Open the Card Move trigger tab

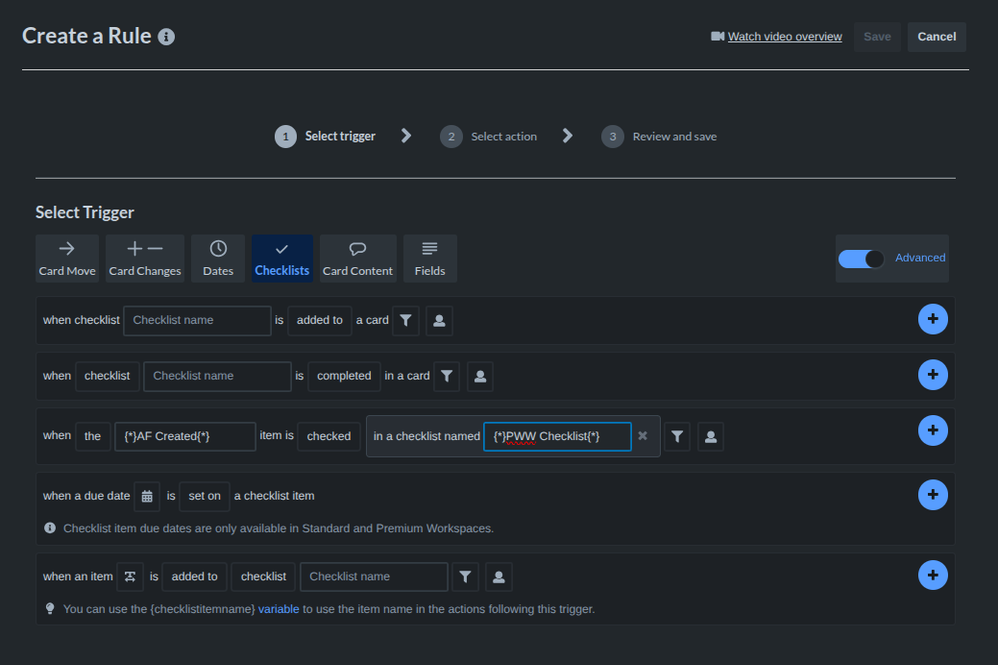(x=67, y=258)
